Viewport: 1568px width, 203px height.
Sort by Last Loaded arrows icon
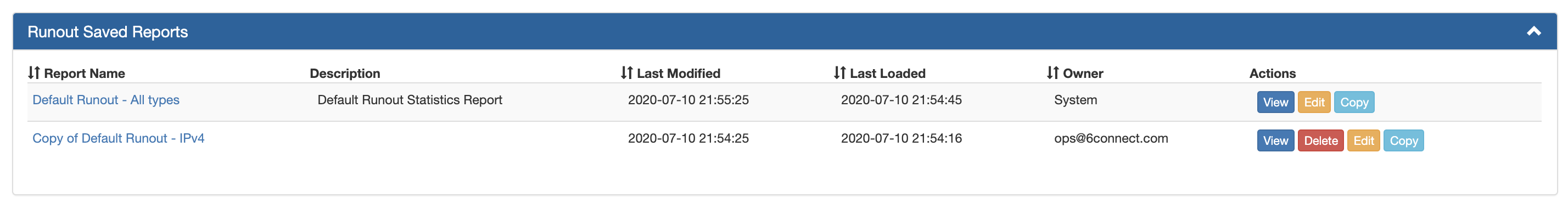(x=840, y=73)
